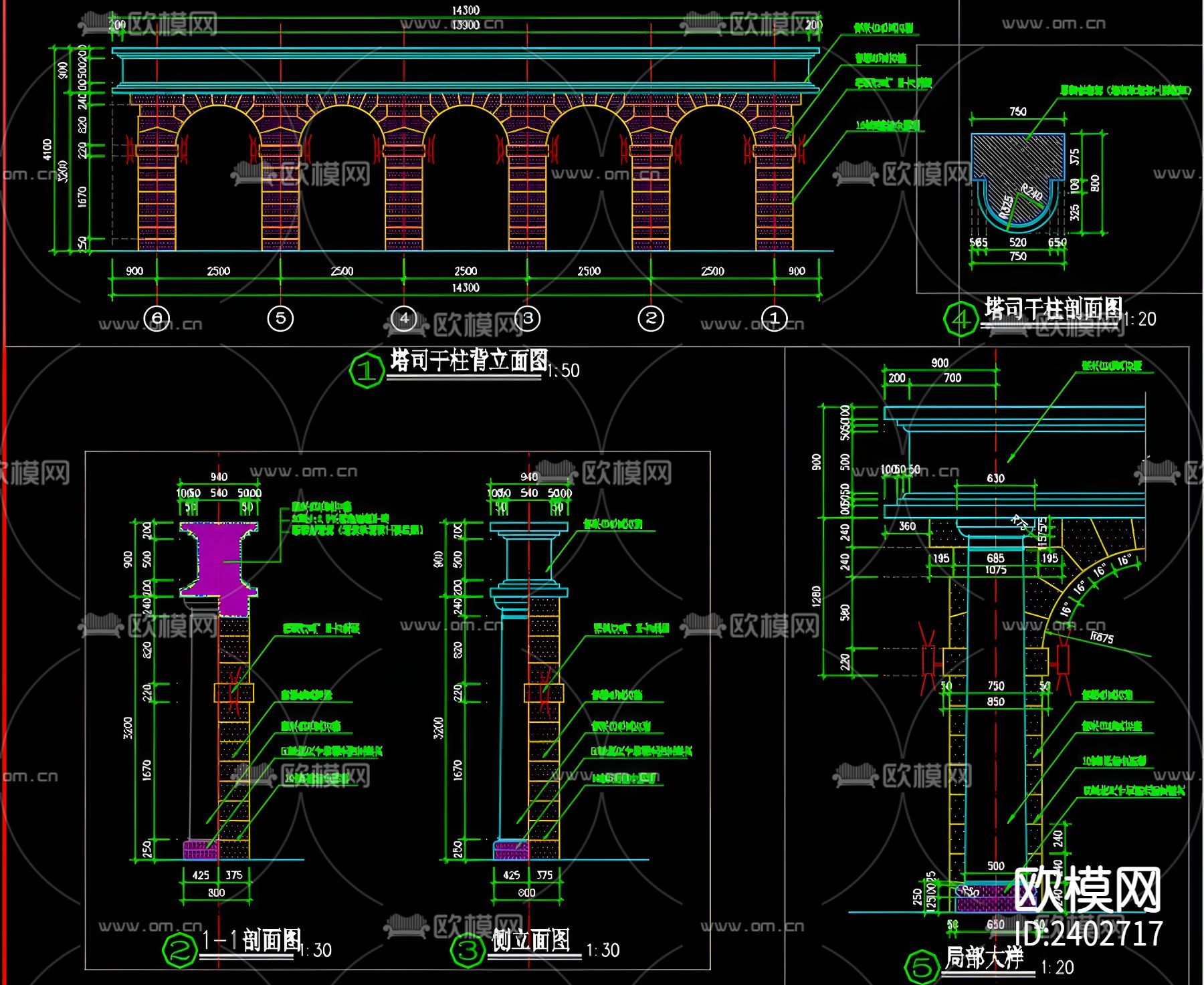Pick the 1:30 scale beside 侧立面图
The image size is (1204, 985).
(x=603, y=950)
